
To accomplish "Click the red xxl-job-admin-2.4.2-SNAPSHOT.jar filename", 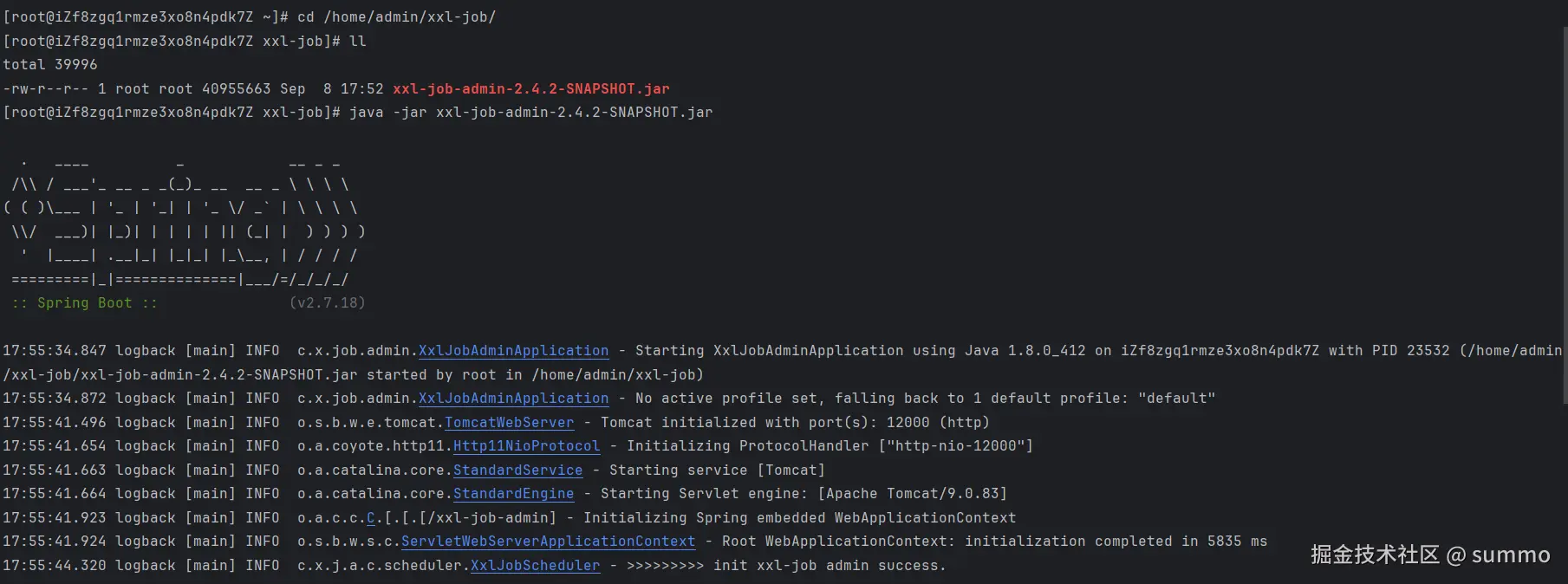I will coord(530,89).
